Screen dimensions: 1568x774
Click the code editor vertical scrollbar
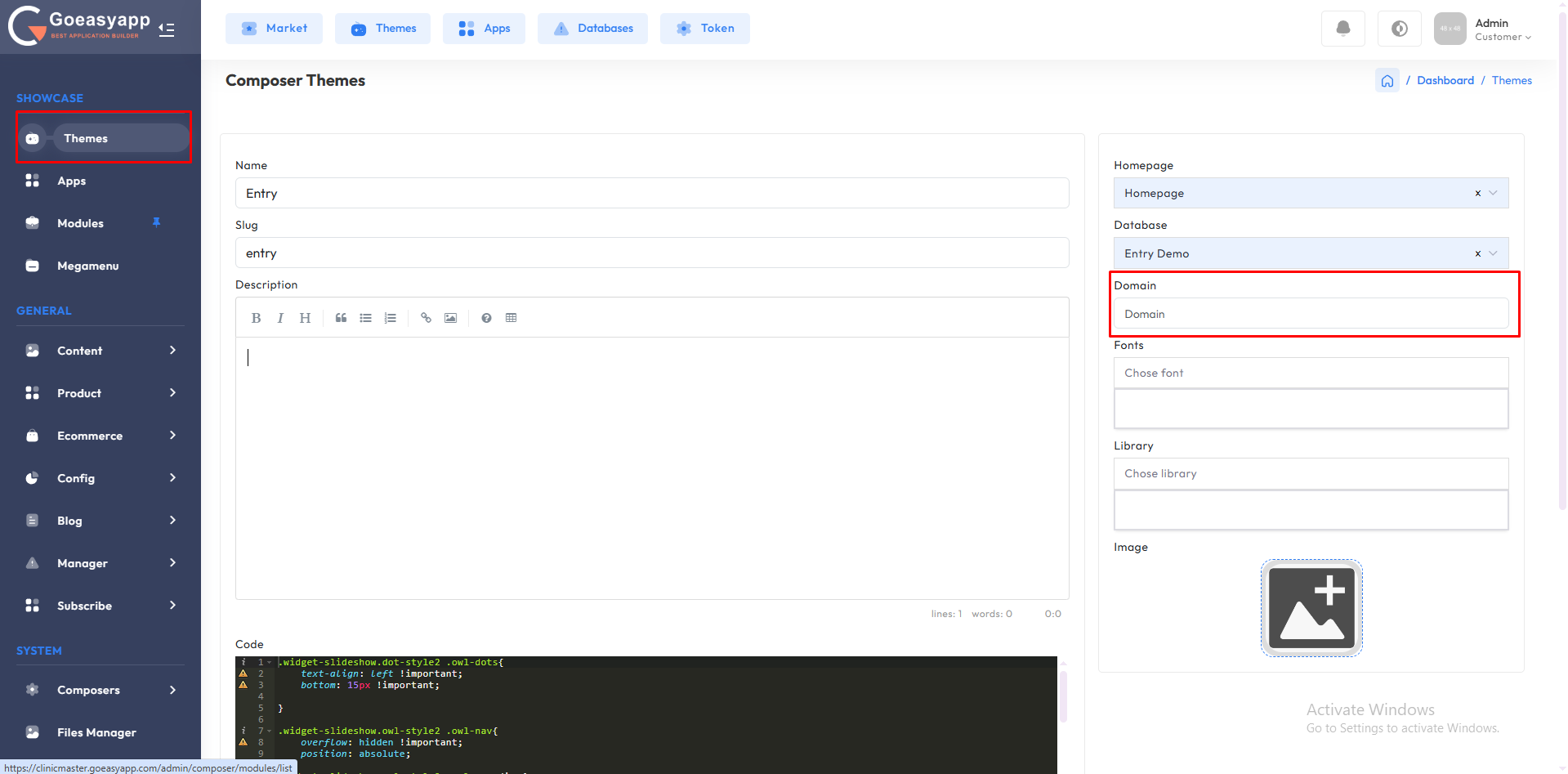point(1063,696)
